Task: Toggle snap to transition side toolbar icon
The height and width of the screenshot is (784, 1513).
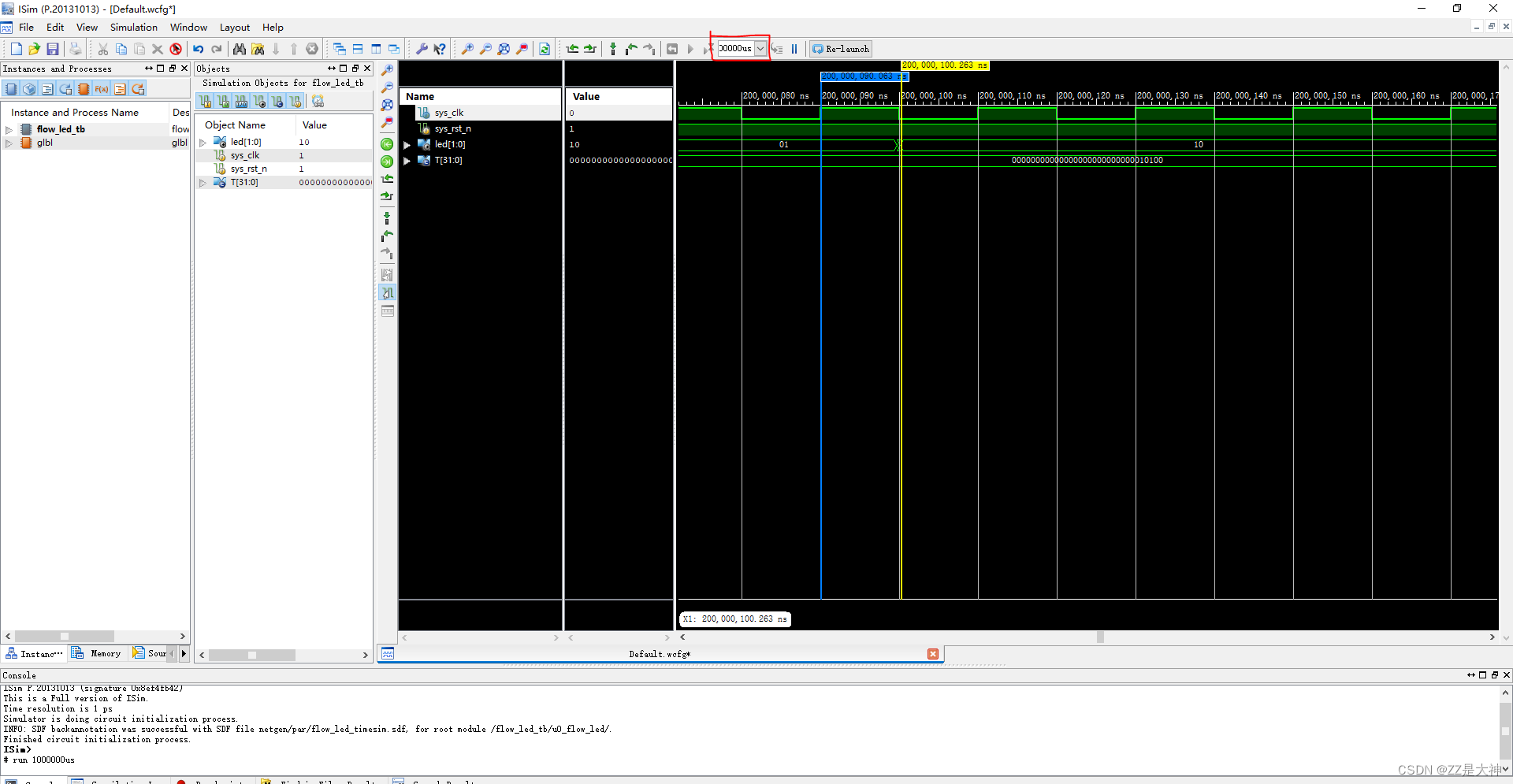Action: pyautogui.click(x=387, y=293)
